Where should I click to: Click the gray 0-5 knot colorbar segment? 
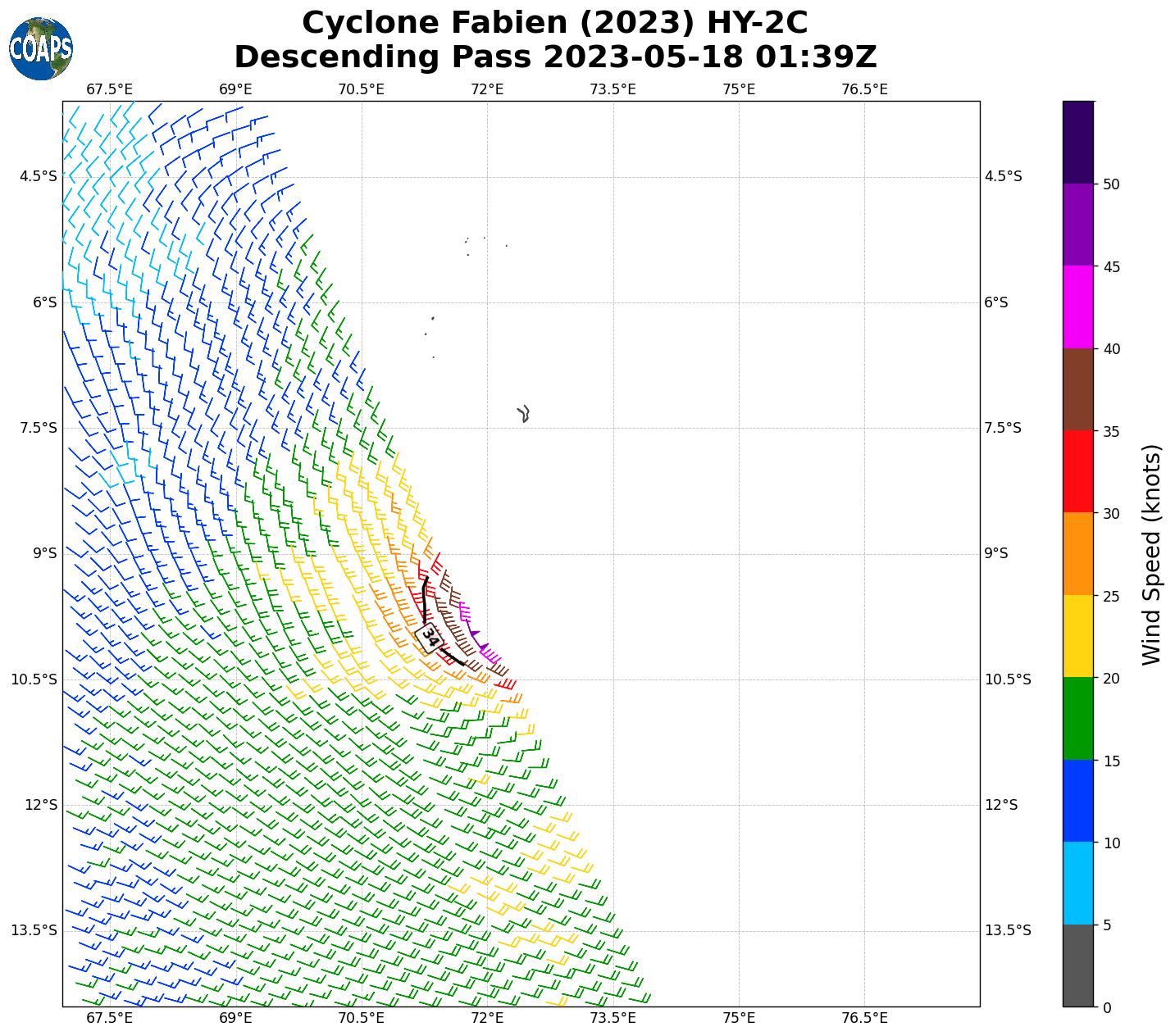coord(1077,966)
